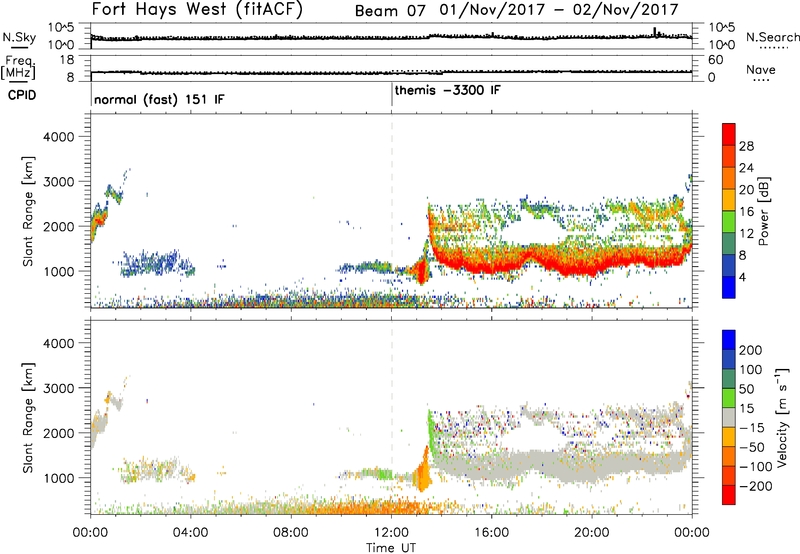
Task: Click the "08:00" time axis tick label
Action: pyautogui.click(x=291, y=533)
